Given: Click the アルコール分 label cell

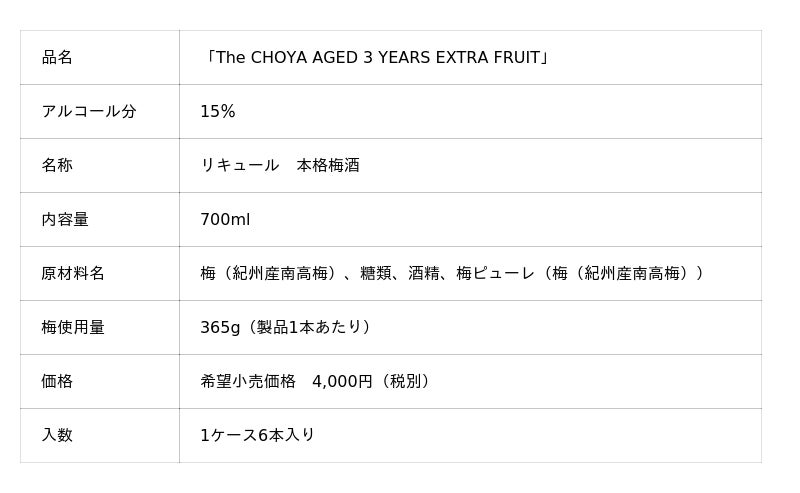Looking at the screenshot, I should tap(89, 112).
